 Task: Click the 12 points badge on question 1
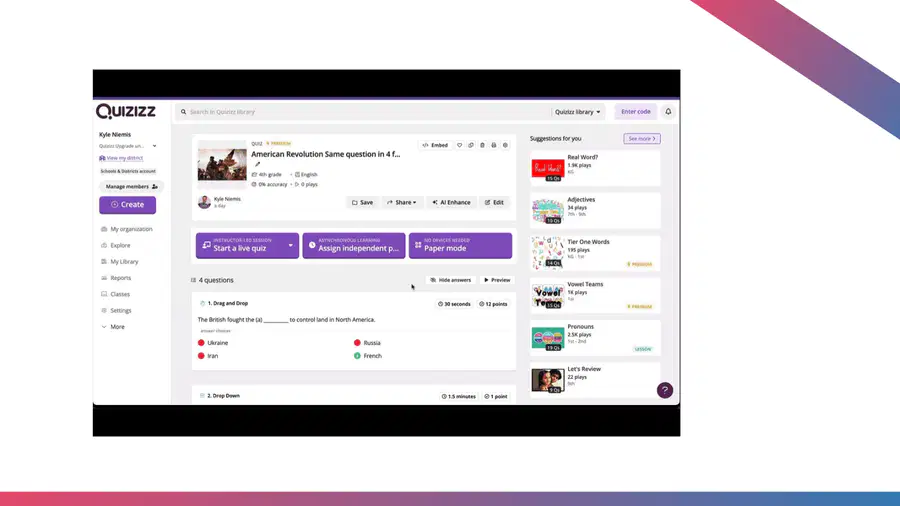click(493, 304)
